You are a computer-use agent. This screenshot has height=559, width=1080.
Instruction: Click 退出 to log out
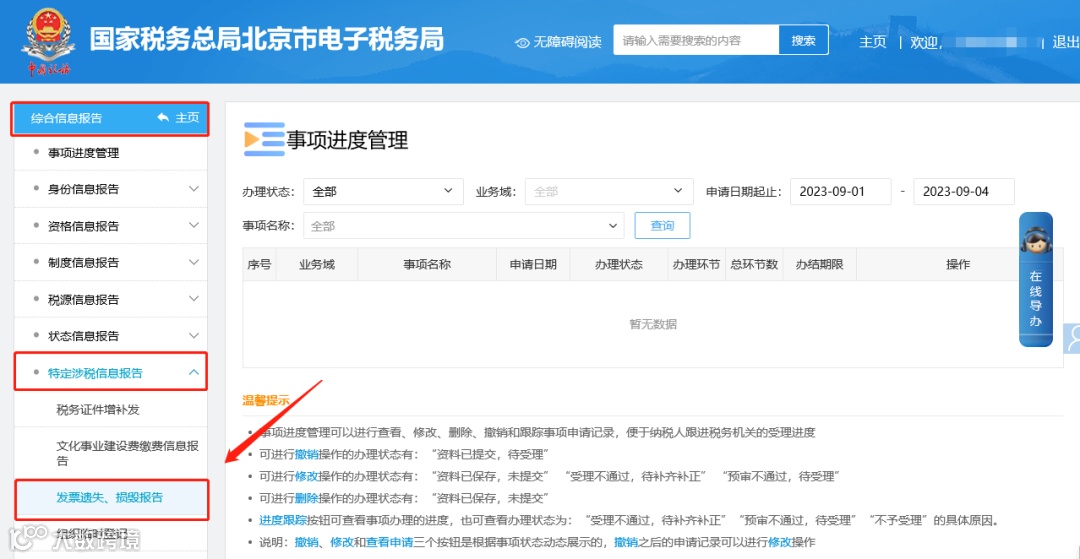coord(1065,42)
